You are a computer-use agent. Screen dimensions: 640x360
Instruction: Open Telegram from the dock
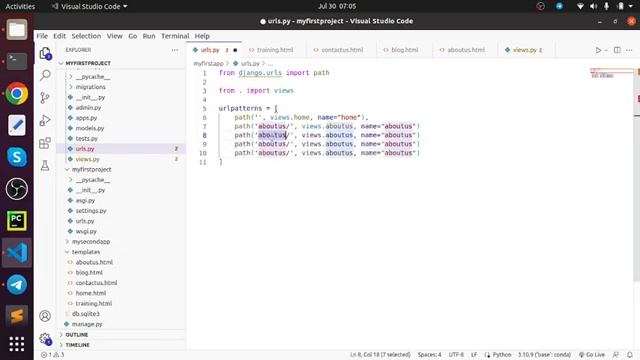point(17,284)
